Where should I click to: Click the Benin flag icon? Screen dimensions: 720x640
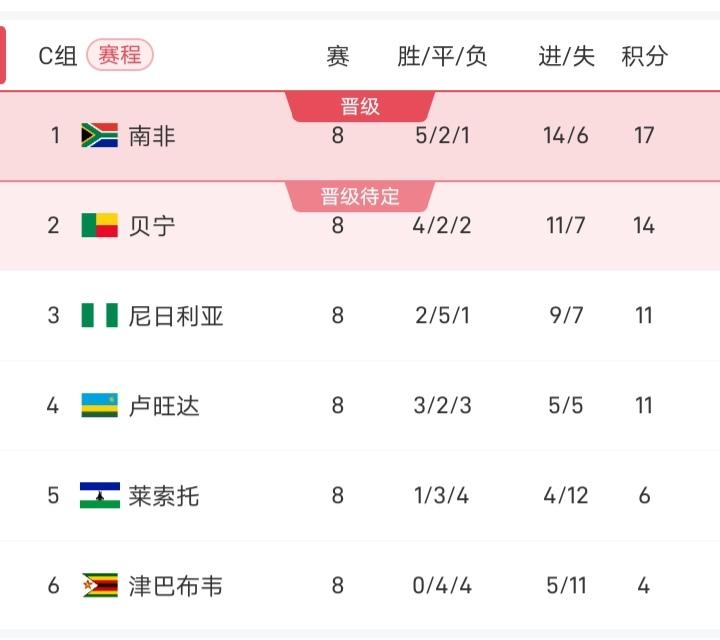[x=100, y=225]
